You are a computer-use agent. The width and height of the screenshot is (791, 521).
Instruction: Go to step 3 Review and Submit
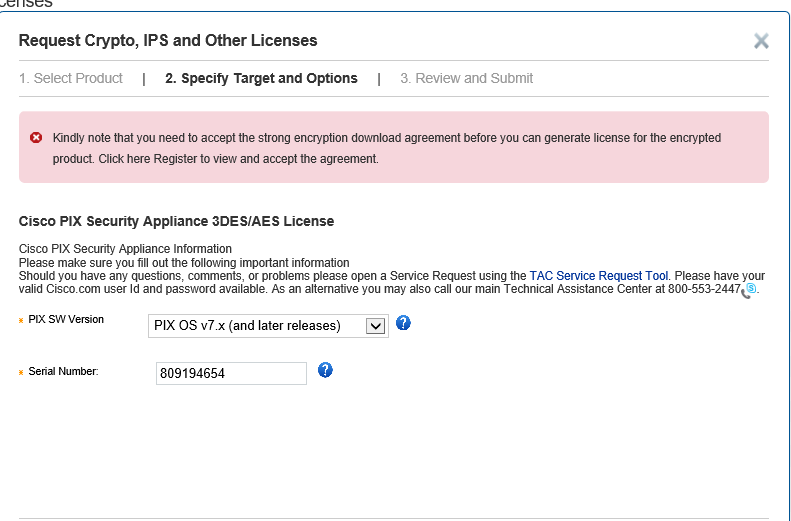(467, 78)
